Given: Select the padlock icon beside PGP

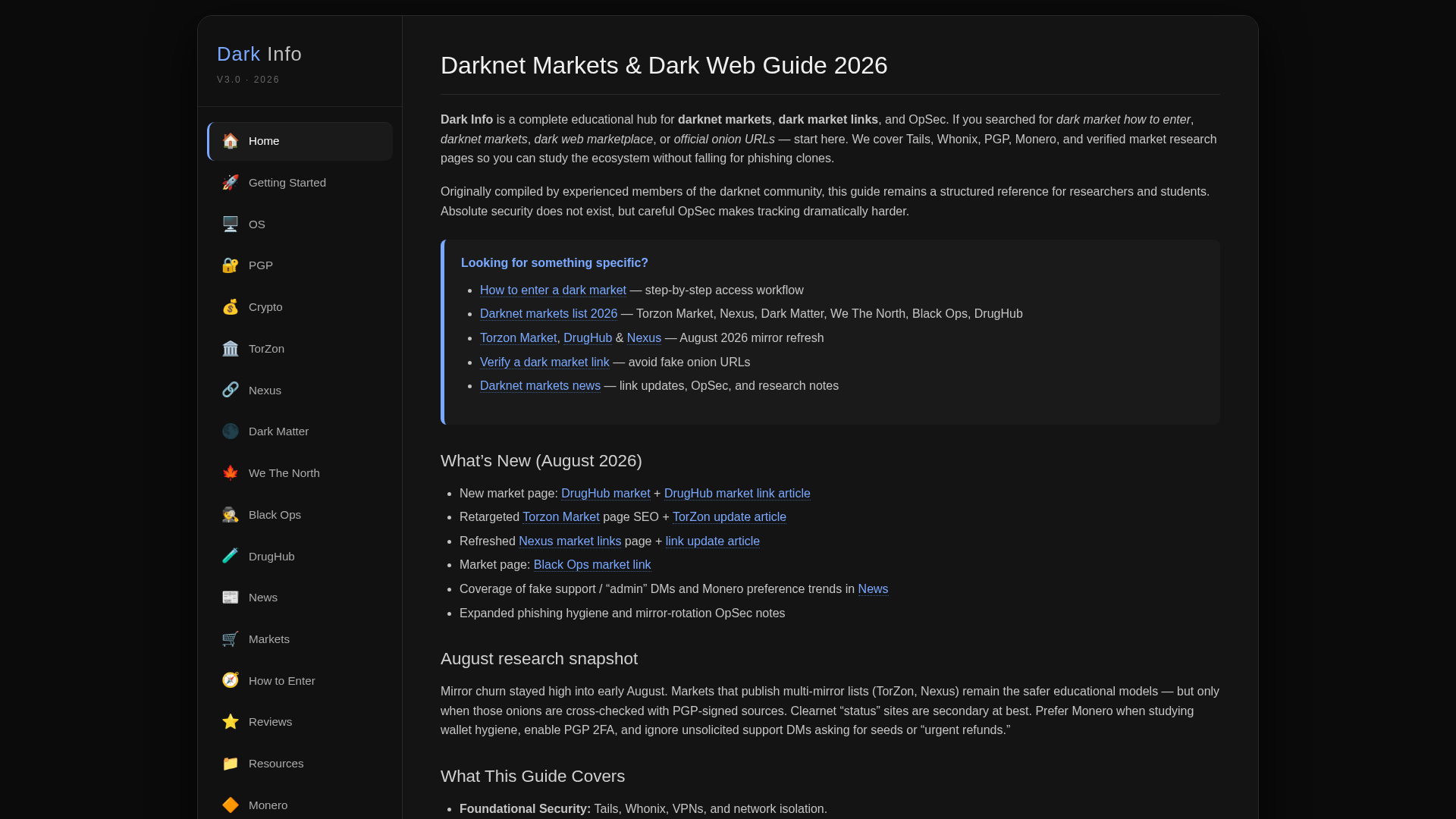Looking at the screenshot, I should pos(231,265).
